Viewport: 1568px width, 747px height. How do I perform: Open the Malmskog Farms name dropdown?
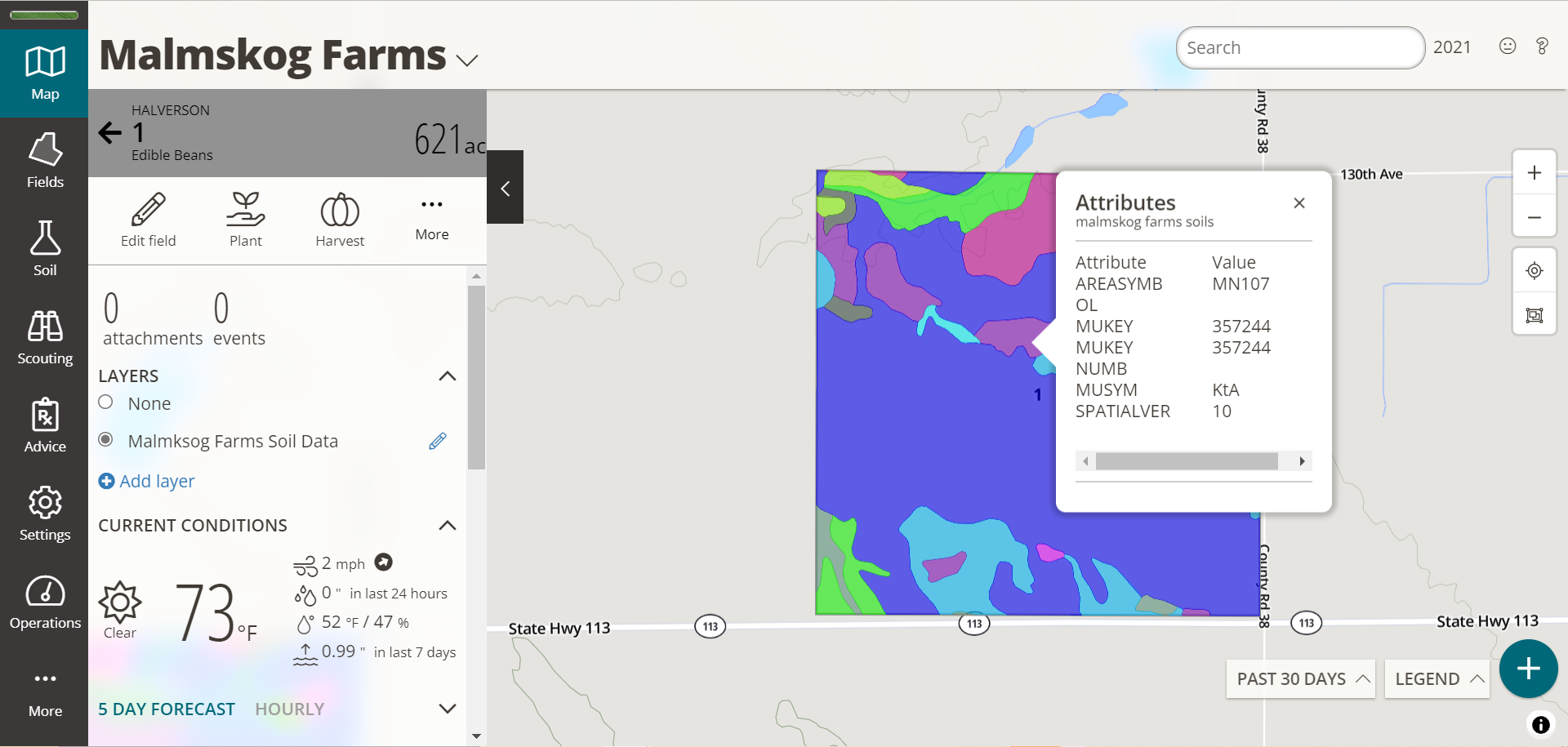(466, 59)
